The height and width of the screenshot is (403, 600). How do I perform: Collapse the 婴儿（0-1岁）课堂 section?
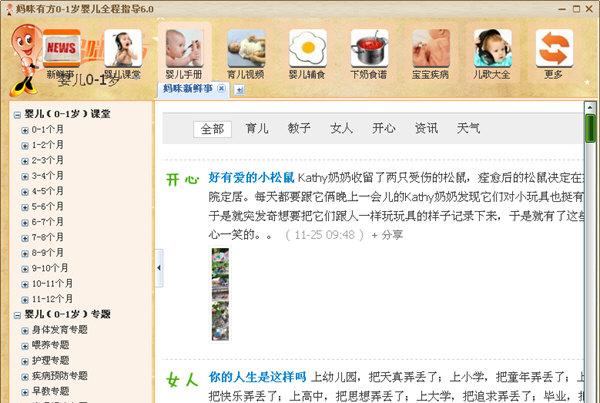point(17,115)
